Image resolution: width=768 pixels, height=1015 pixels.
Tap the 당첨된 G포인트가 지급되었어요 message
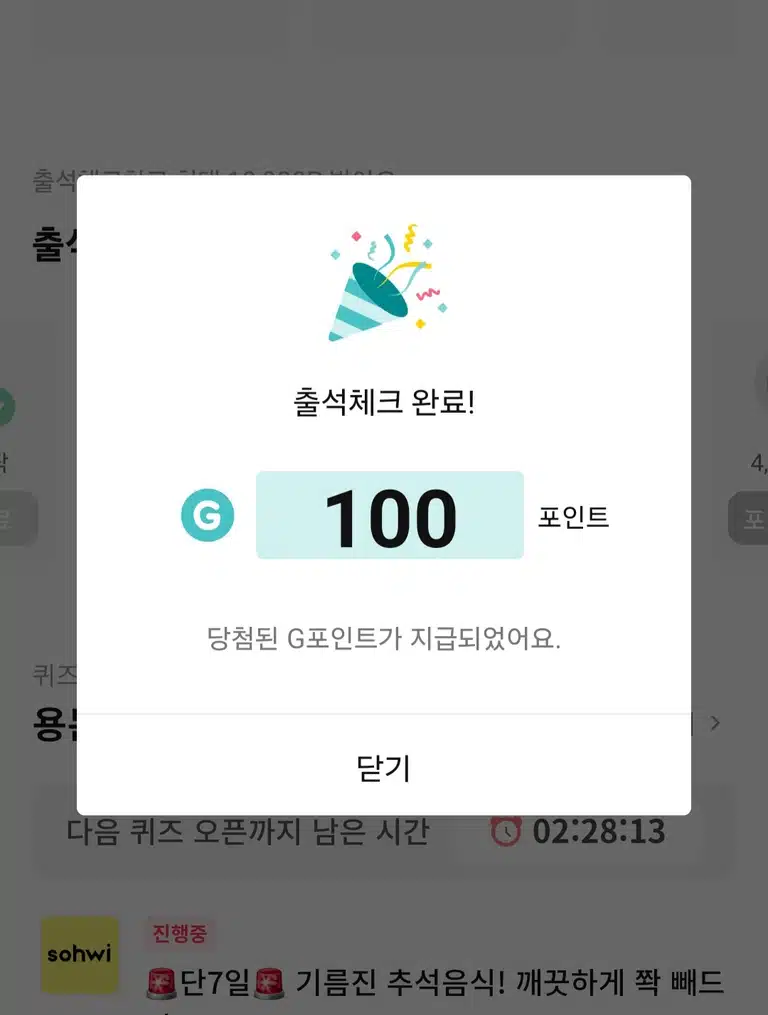pos(383,638)
